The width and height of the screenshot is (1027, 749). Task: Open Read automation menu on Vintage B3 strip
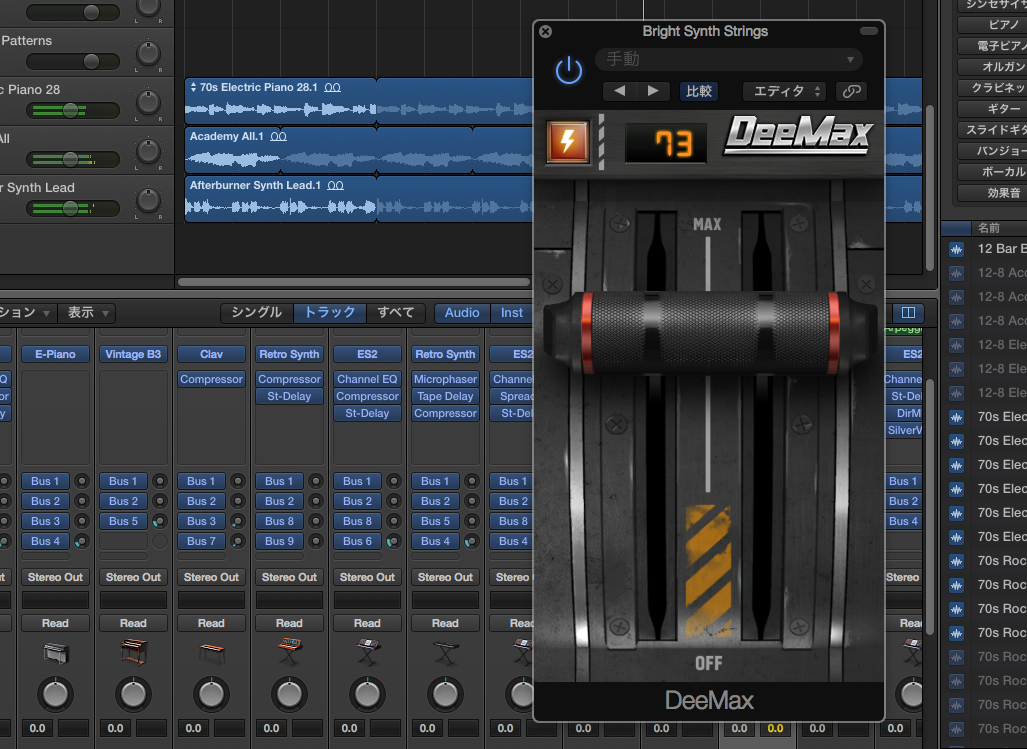coord(133,623)
